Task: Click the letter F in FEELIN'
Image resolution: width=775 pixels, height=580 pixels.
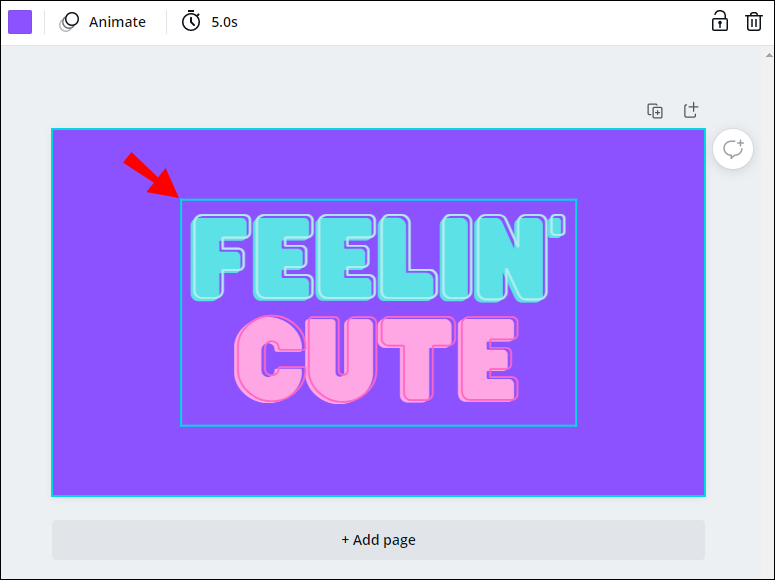Action: 220,258
